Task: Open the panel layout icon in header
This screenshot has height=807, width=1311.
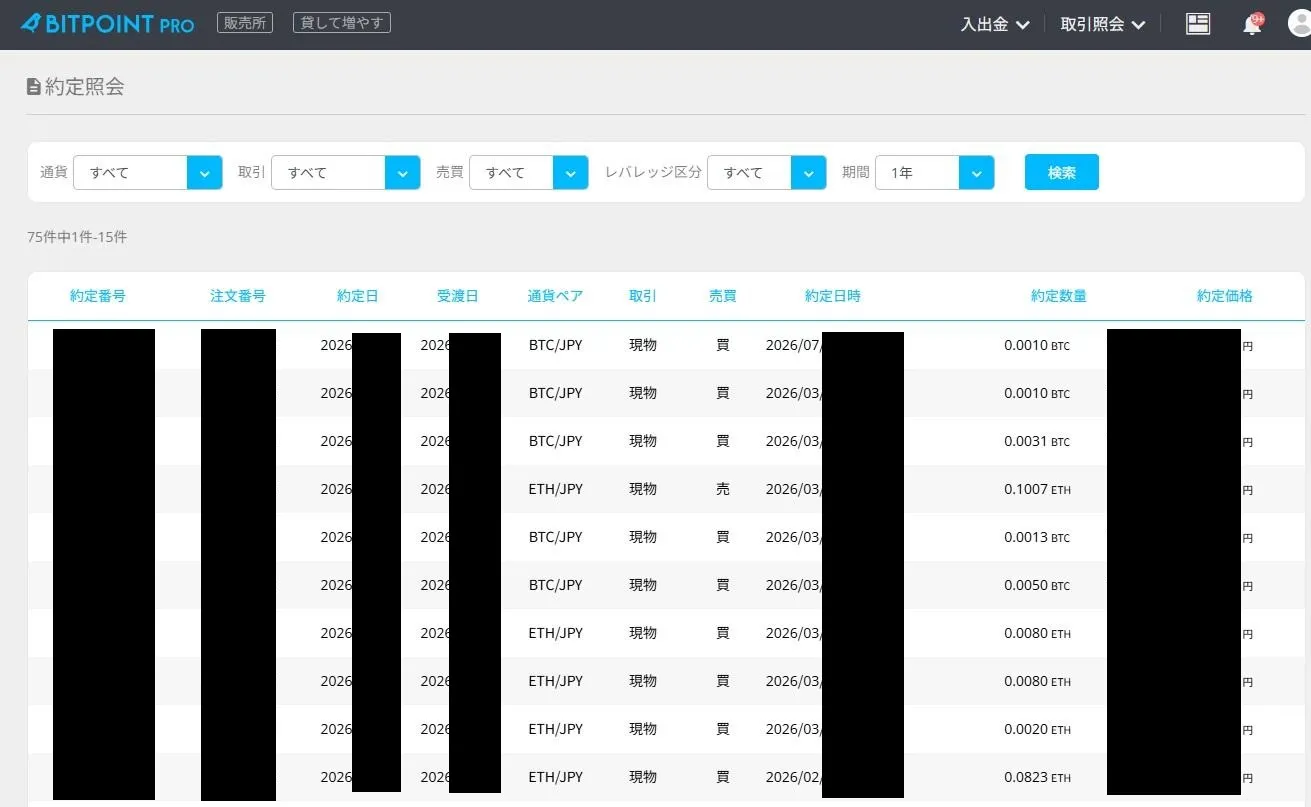Action: point(1198,24)
